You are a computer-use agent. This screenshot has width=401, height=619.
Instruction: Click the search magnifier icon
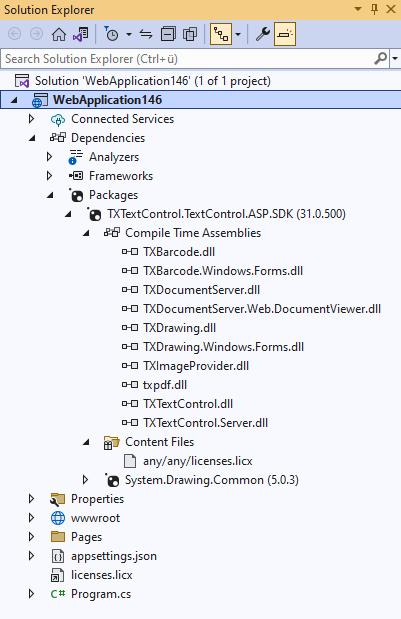click(x=380, y=59)
